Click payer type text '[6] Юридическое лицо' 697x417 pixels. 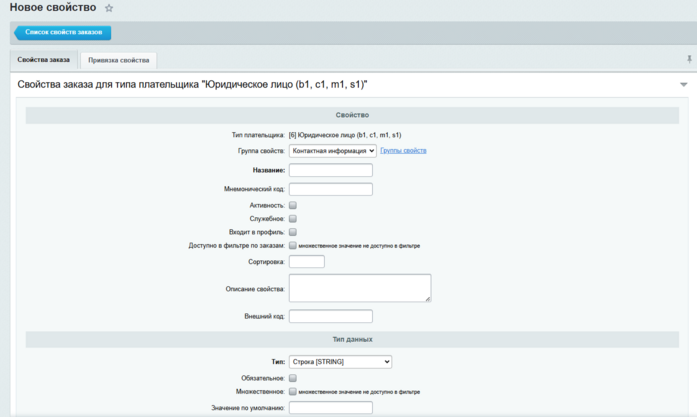click(345, 135)
